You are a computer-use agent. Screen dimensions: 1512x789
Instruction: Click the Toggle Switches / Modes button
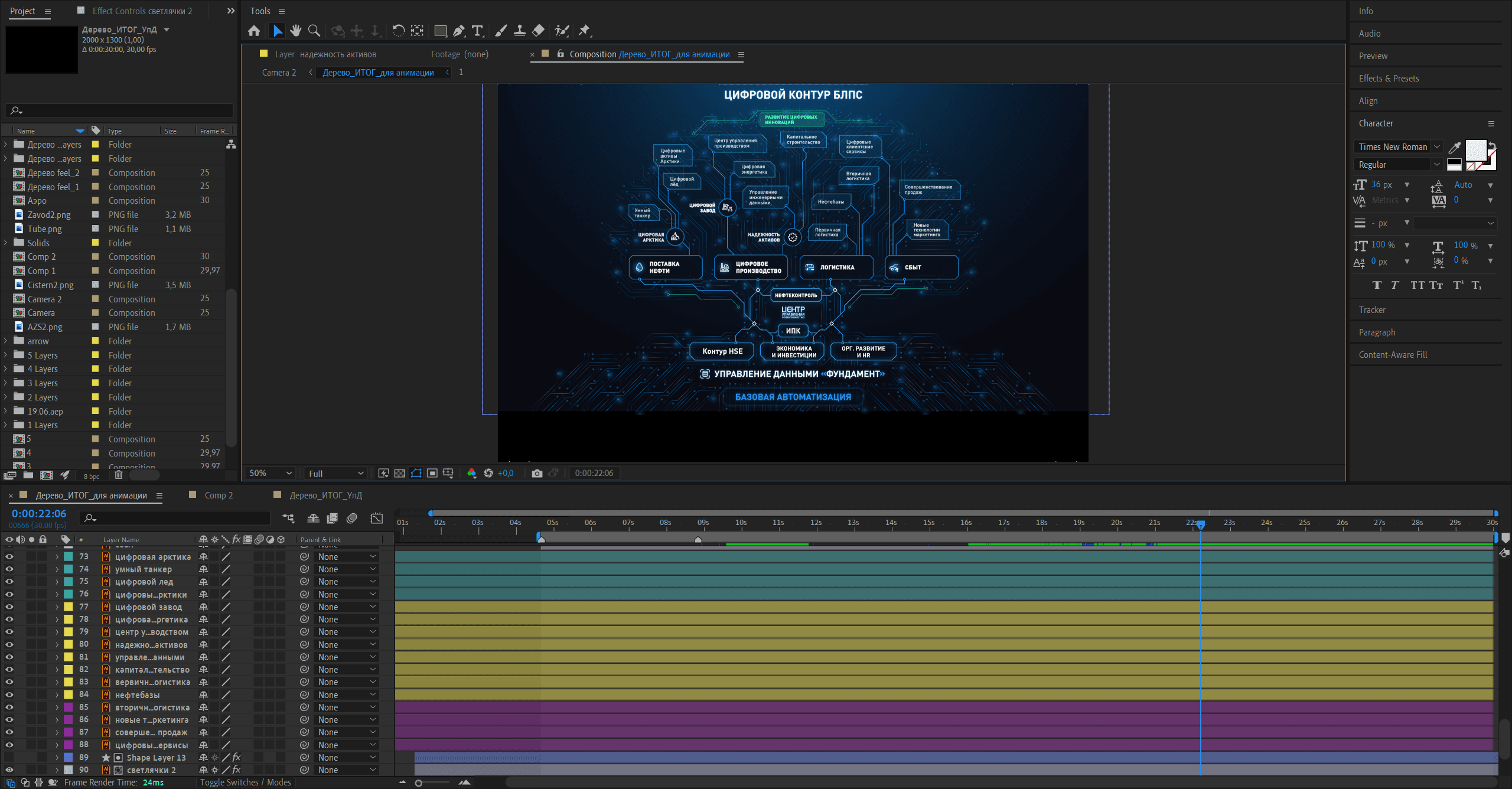click(245, 782)
